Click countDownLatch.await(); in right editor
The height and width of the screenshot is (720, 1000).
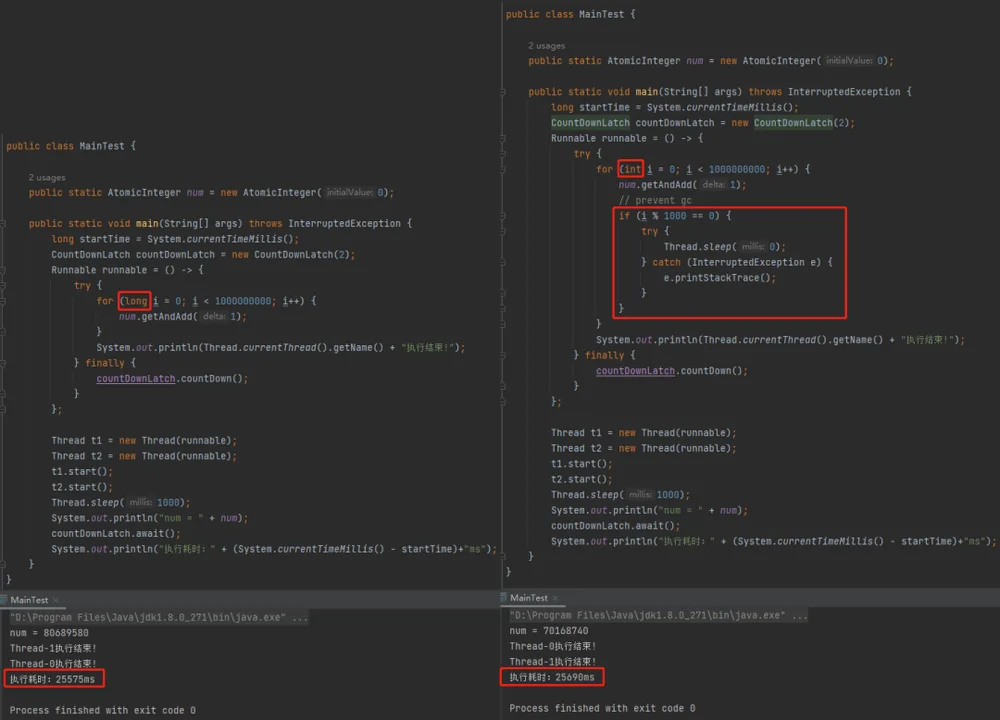click(x=615, y=526)
